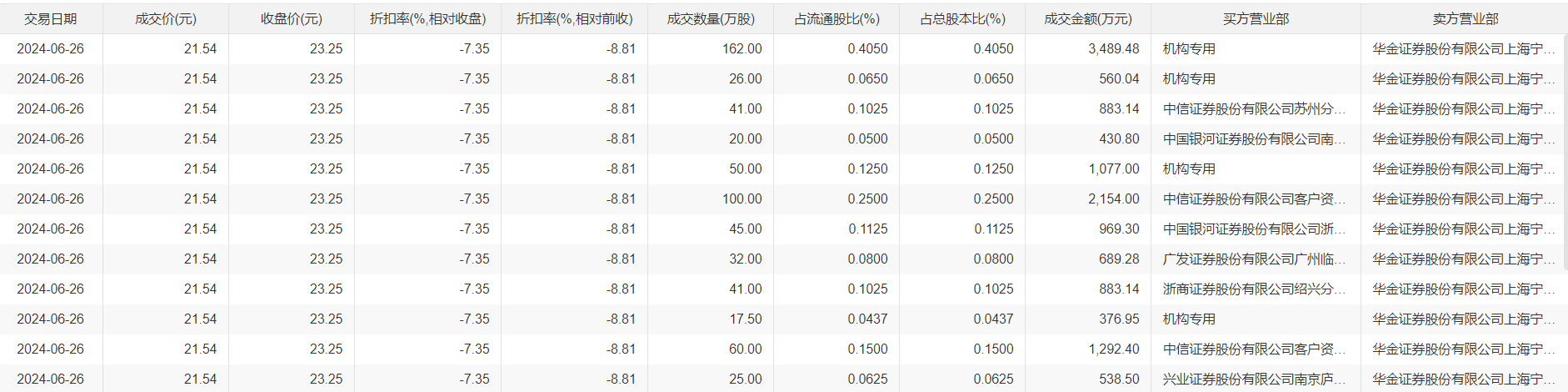The height and width of the screenshot is (392, 1568).
Task: Select the 占流通股比(%) column header
Action: click(836, 18)
